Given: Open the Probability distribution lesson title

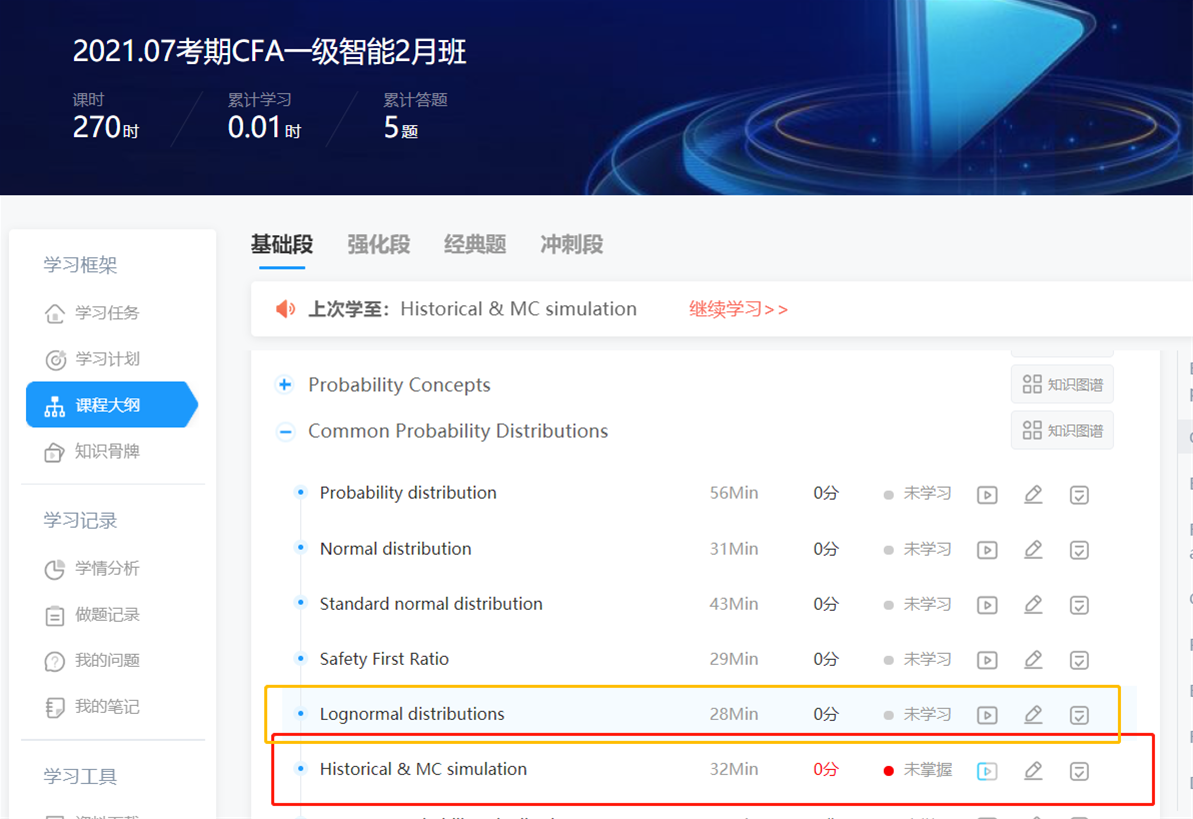Looking at the screenshot, I should (x=408, y=493).
